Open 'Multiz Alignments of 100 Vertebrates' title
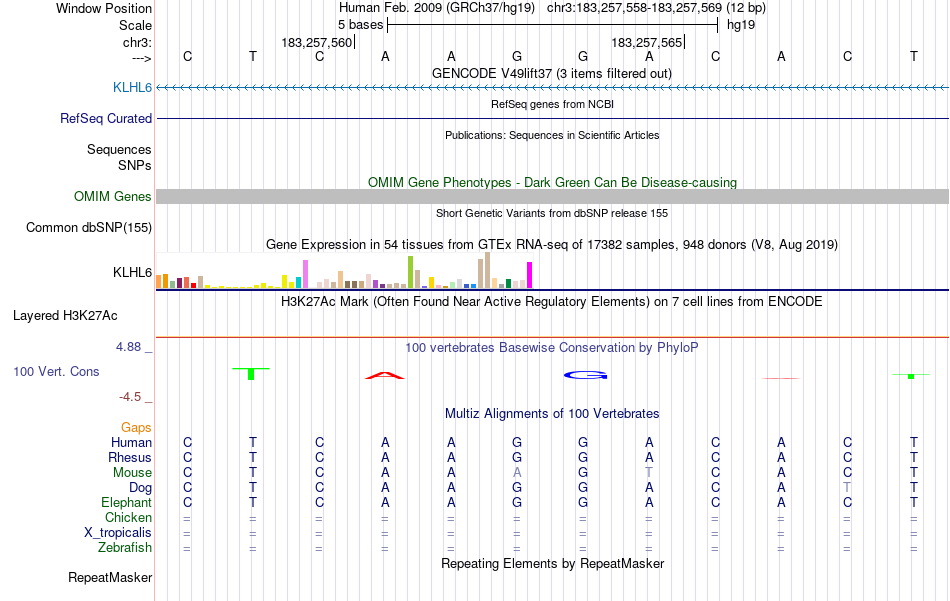950x601 pixels. tap(552, 414)
